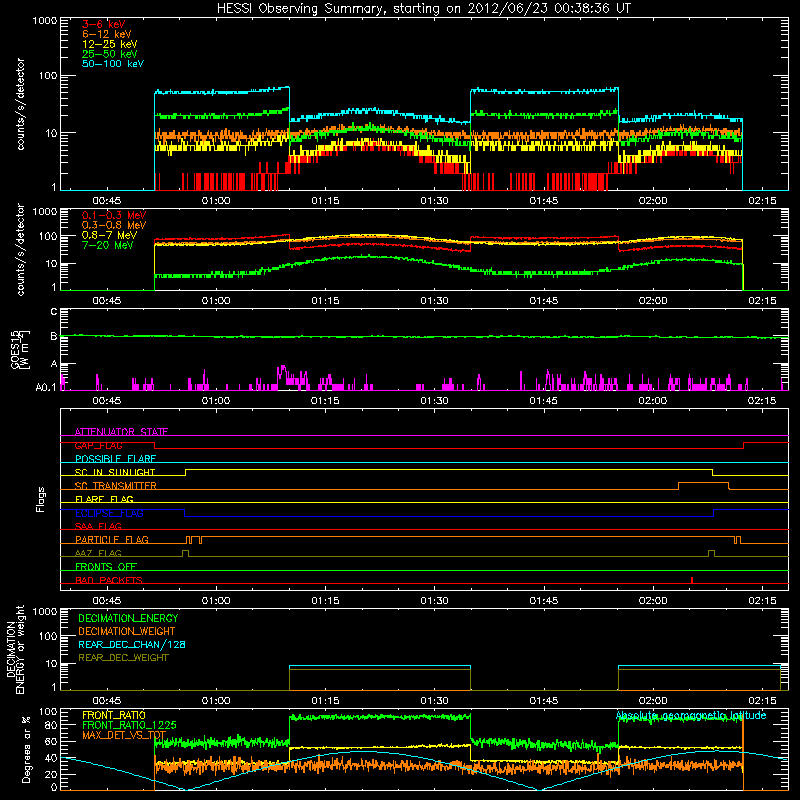This screenshot has height=800, width=800.
Task: Click the yellow FRONT_RATIO legend label
Action: pos(114,715)
